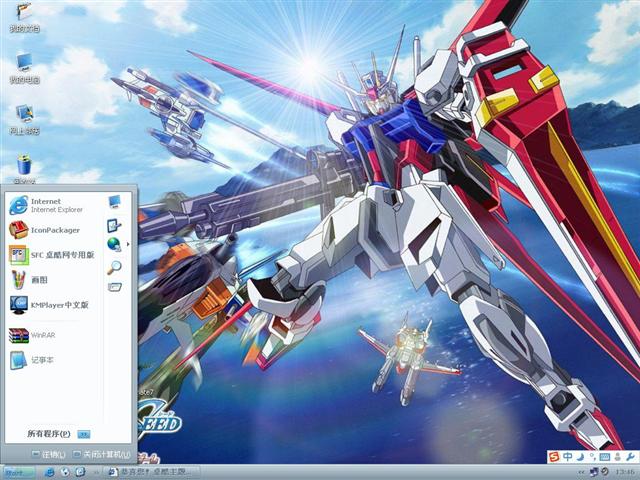
Task: Click the monitor icon in Start menu right column
Action: click(x=115, y=202)
